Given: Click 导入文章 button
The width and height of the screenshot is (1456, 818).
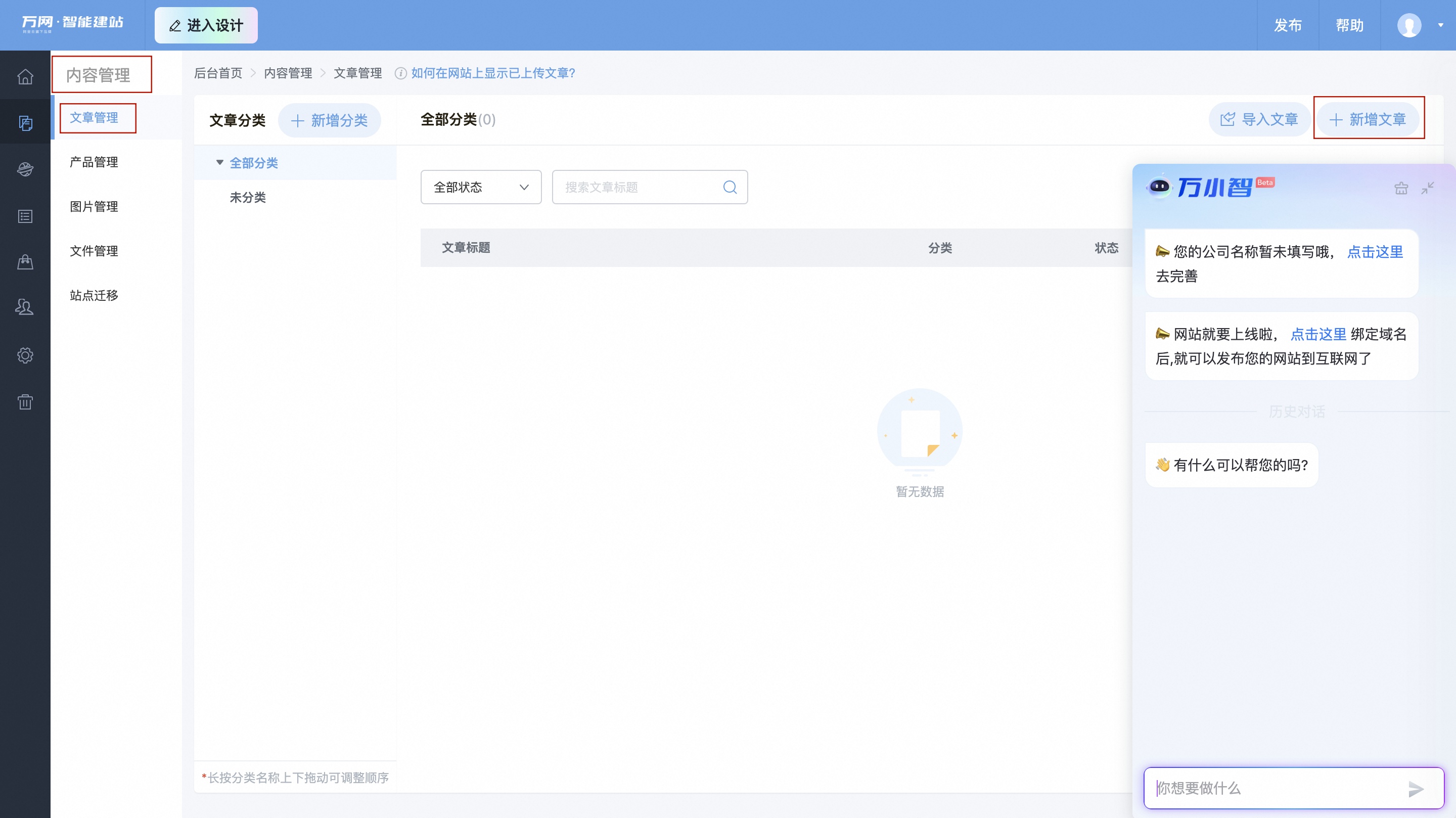Looking at the screenshot, I should click(x=1259, y=119).
